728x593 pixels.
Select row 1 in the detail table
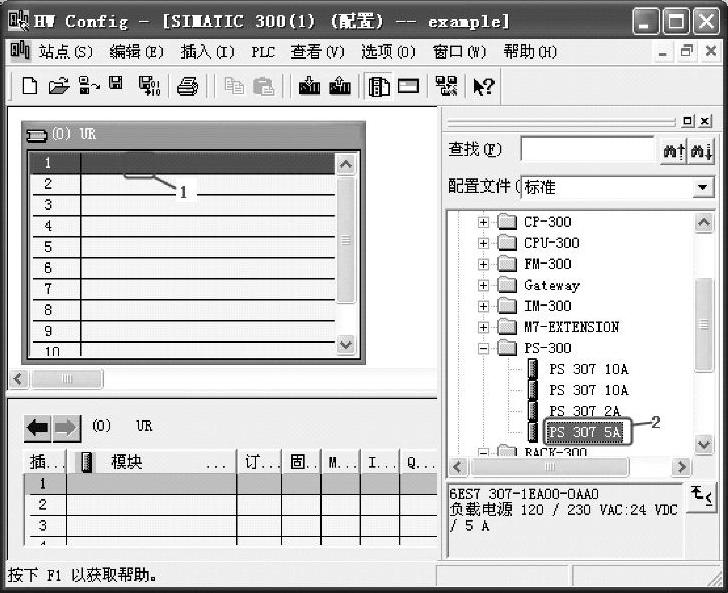[230, 484]
